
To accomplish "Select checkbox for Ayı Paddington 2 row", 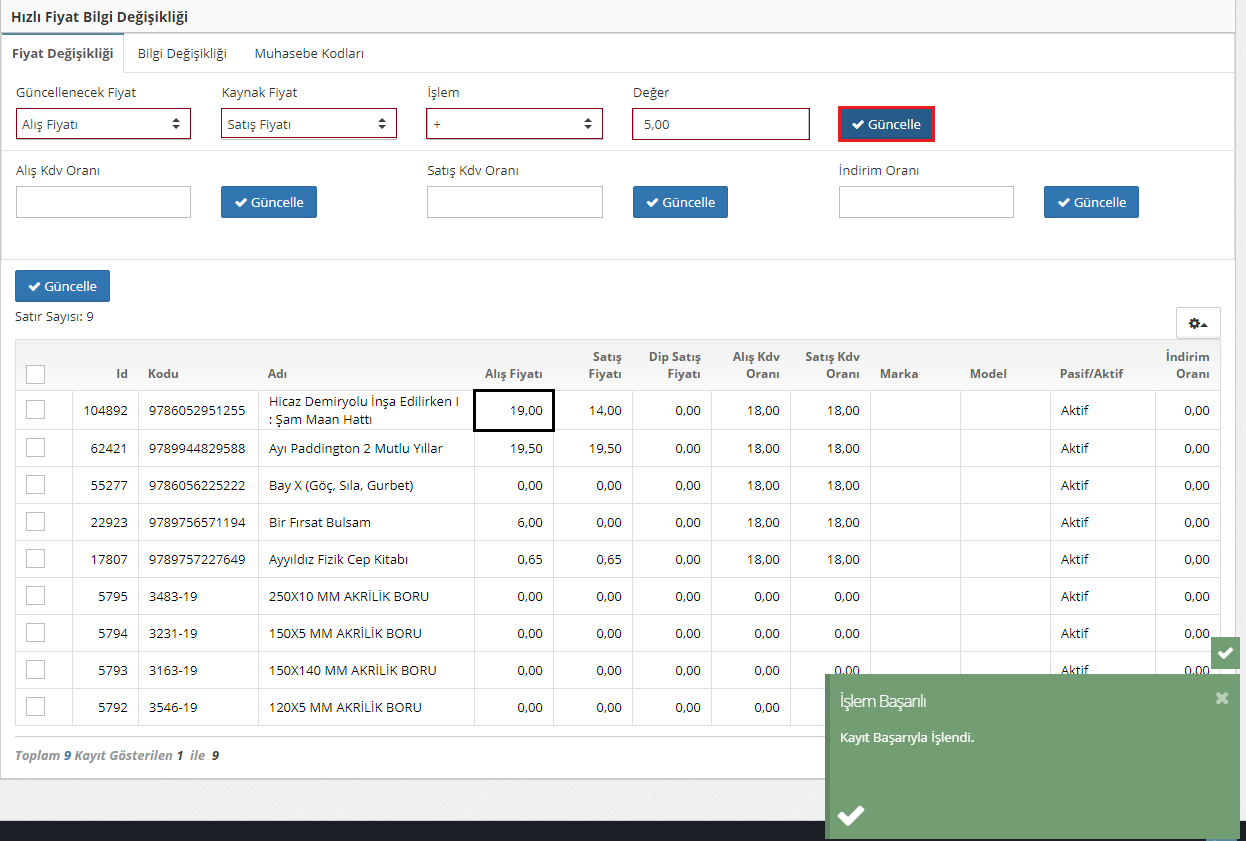I will (36, 448).
